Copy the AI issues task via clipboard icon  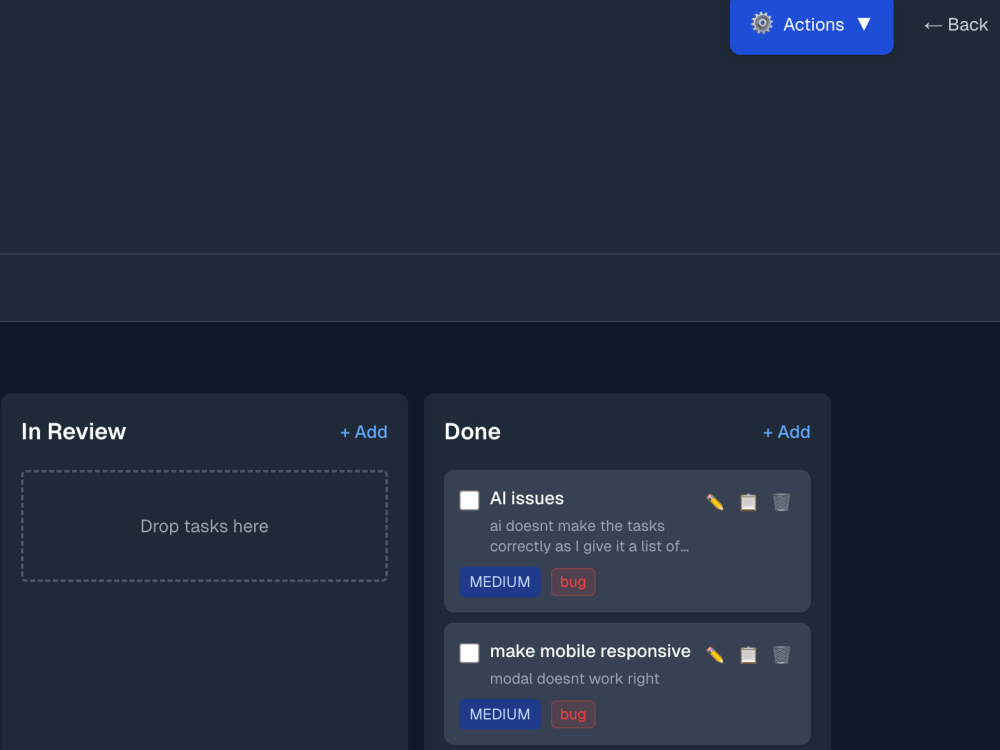pyautogui.click(x=748, y=503)
